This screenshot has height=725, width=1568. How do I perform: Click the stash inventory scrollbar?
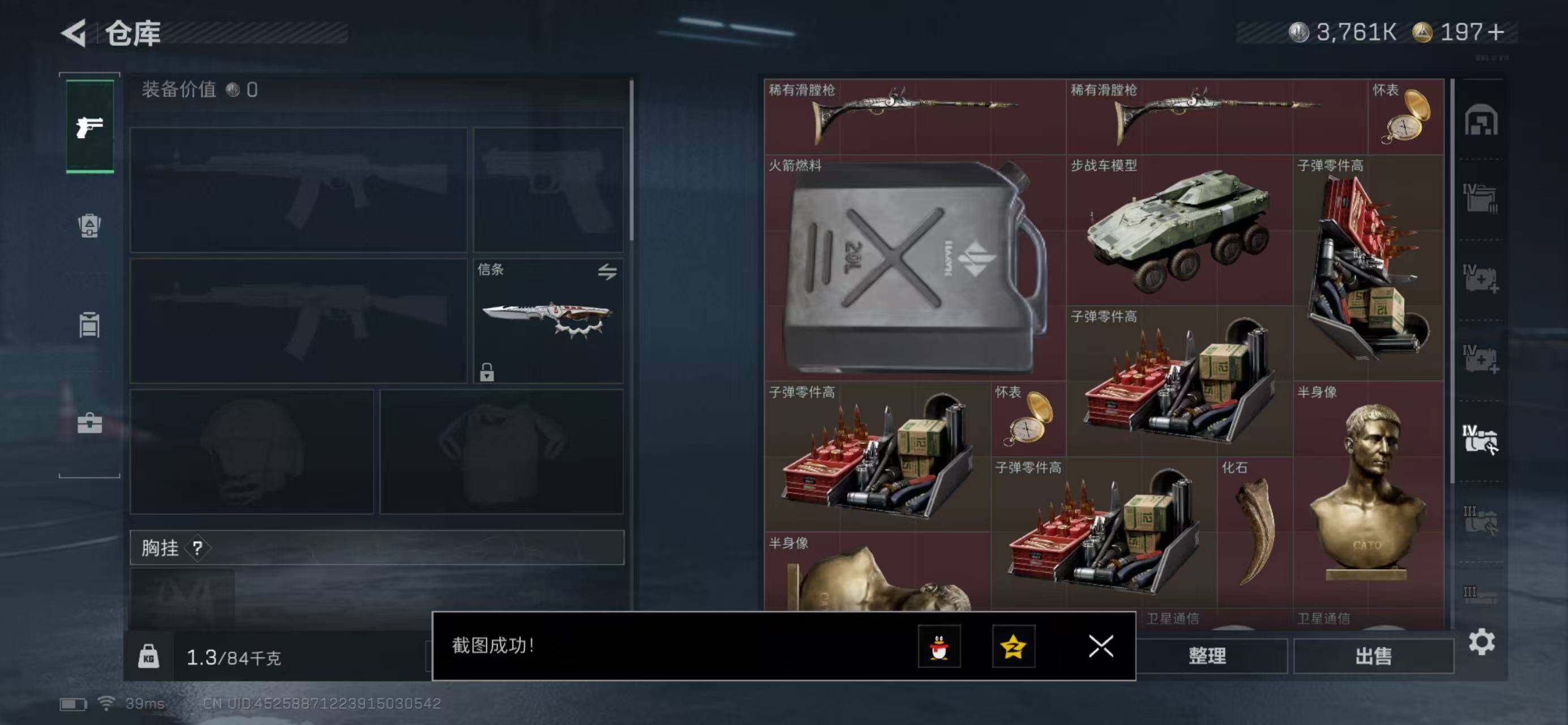coord(1452,280)
